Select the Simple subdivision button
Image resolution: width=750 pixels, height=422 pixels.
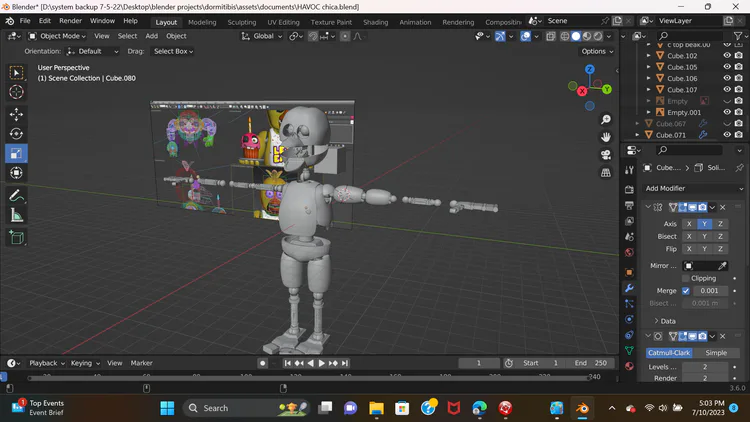click(716, 353)
